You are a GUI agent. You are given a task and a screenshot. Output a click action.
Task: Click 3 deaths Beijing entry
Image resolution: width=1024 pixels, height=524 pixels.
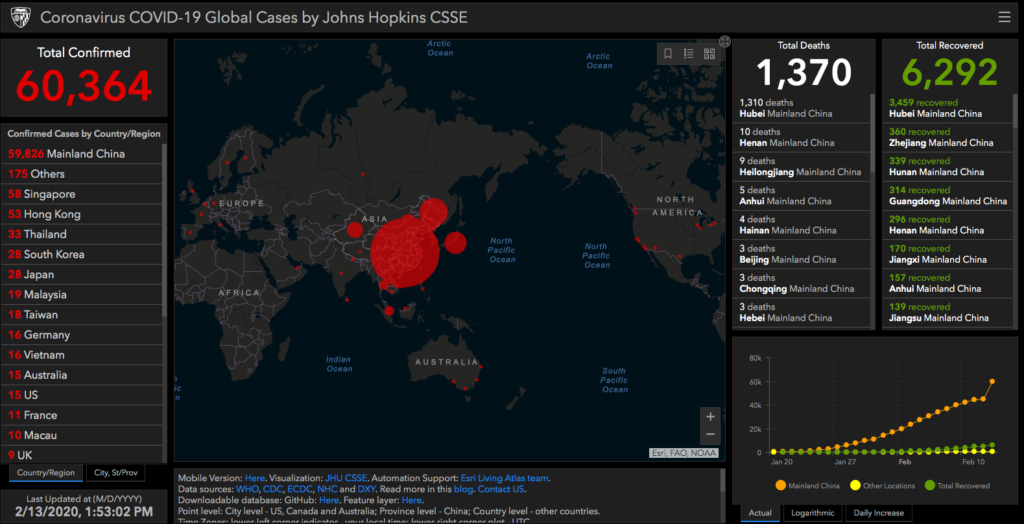[802, 254]
